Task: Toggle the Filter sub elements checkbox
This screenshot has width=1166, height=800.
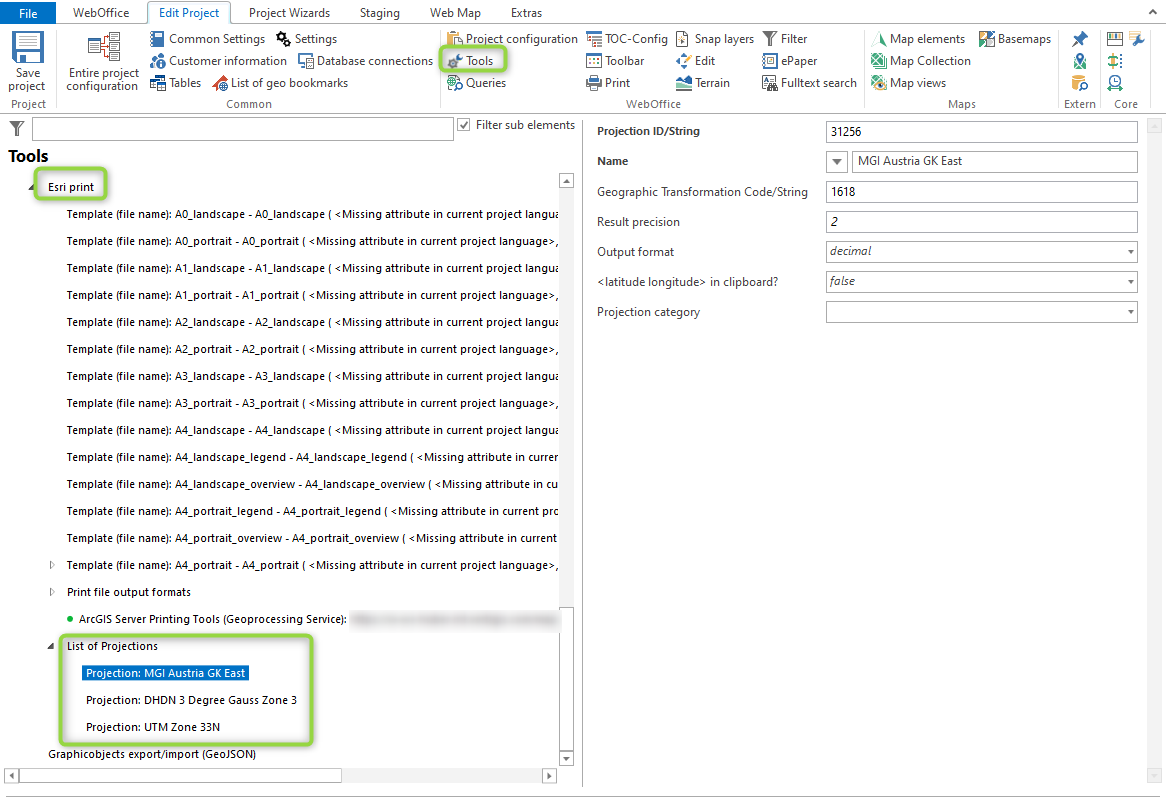Action: 465,124
